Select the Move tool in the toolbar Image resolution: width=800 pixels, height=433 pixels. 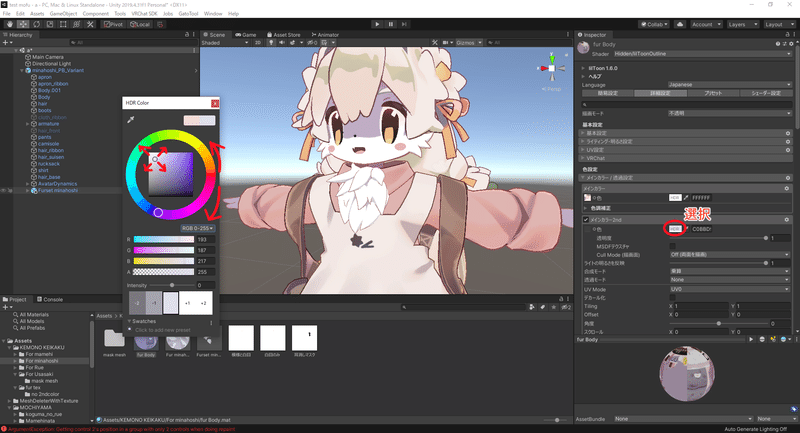[23, 24]
